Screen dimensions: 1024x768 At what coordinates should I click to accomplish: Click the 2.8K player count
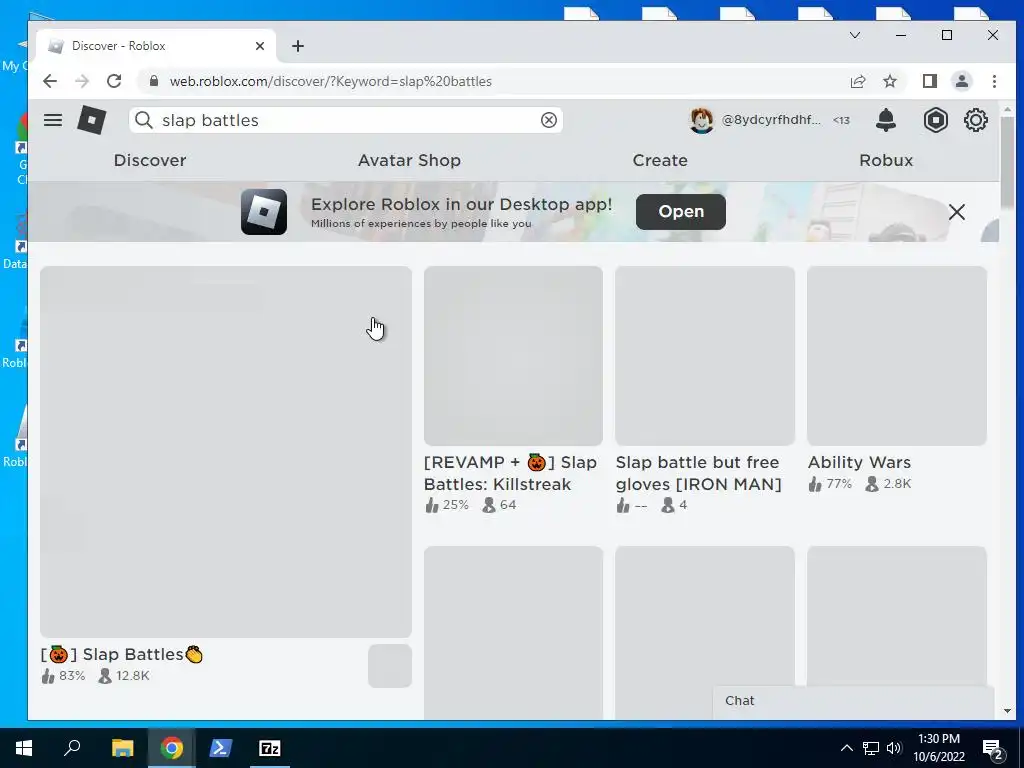tap(888, 484)
